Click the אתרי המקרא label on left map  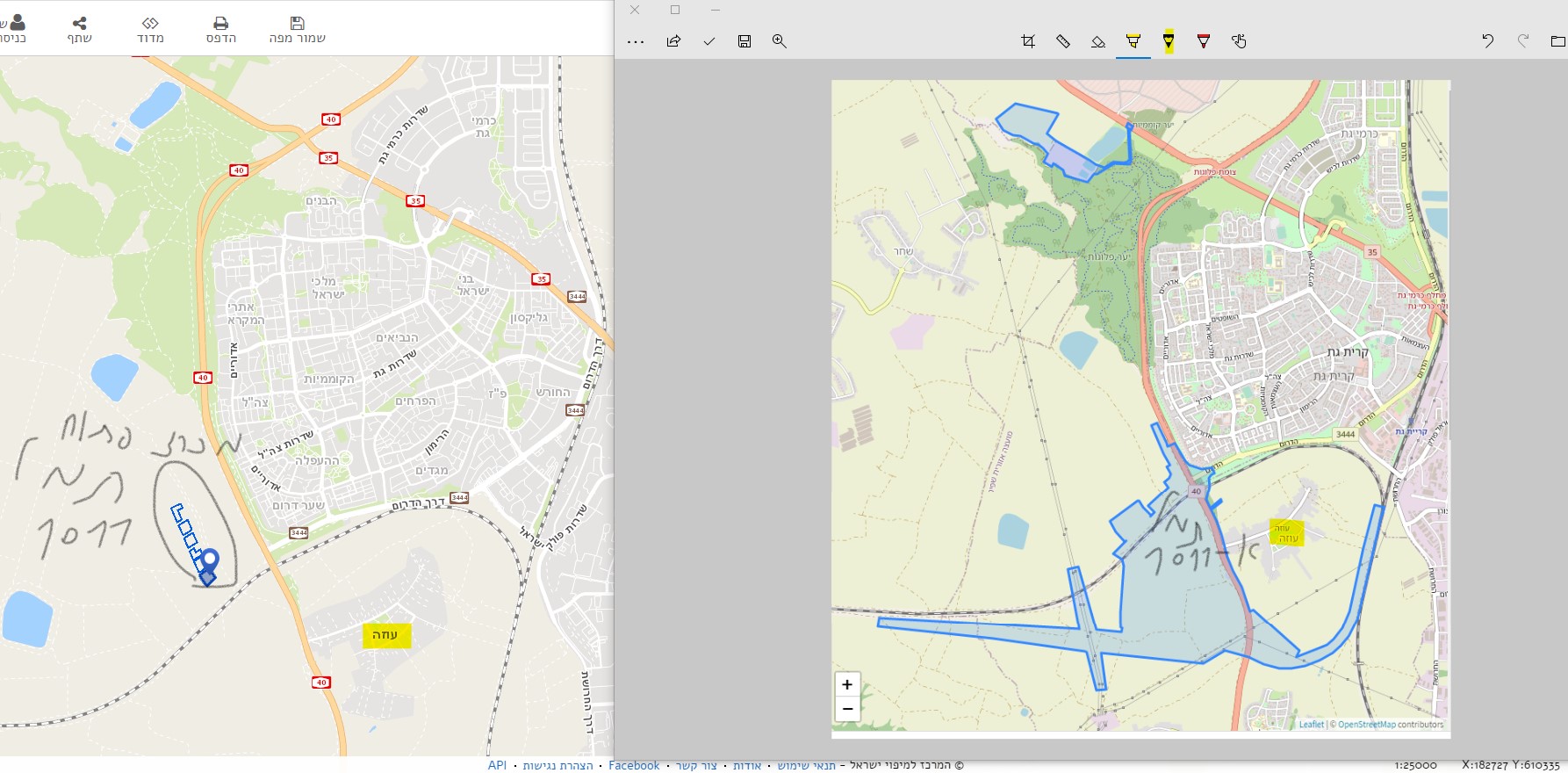coord(246,314)
